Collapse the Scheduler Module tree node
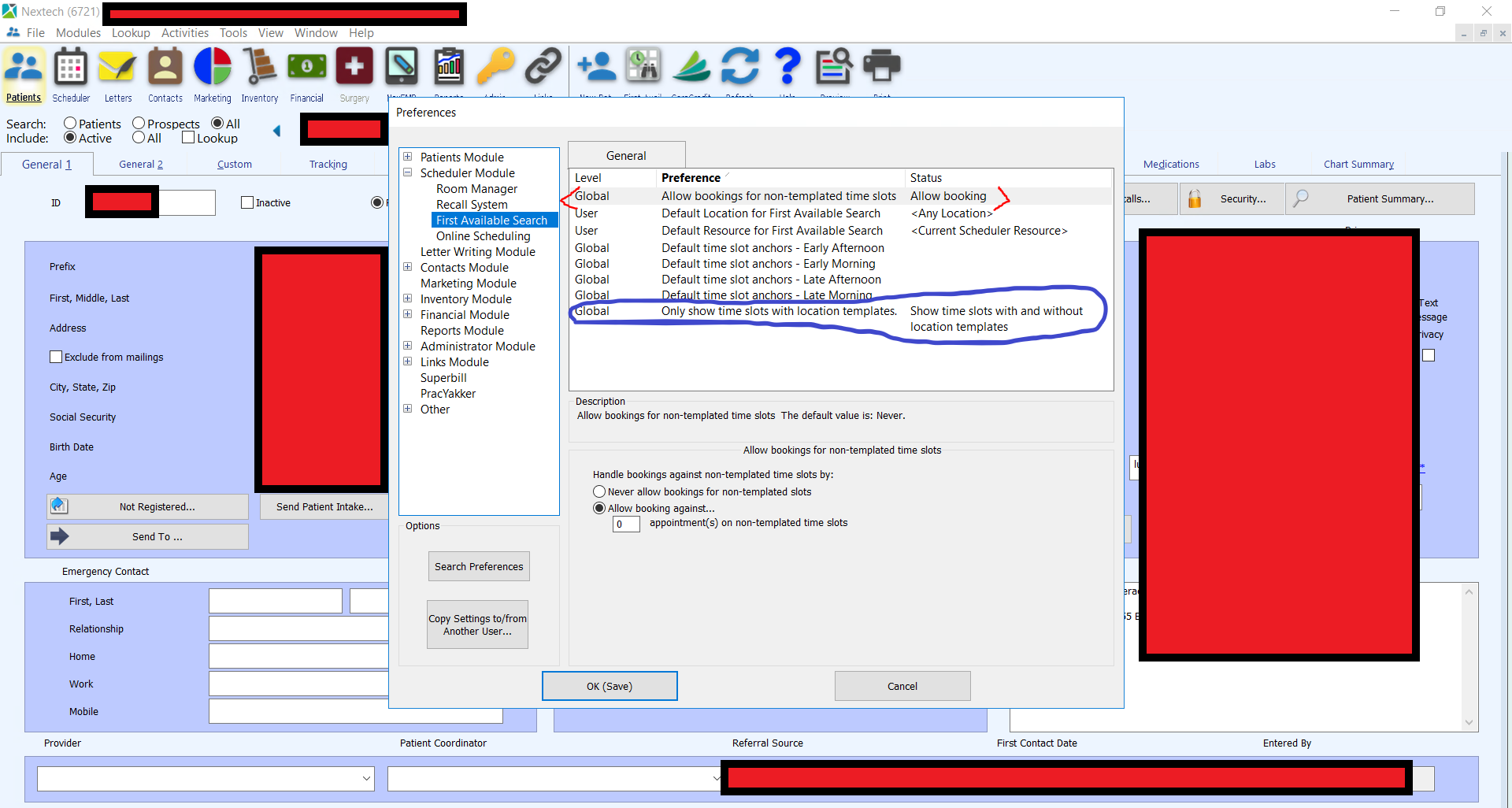This screenshot has width=1512, height=808. pos(408,172)
